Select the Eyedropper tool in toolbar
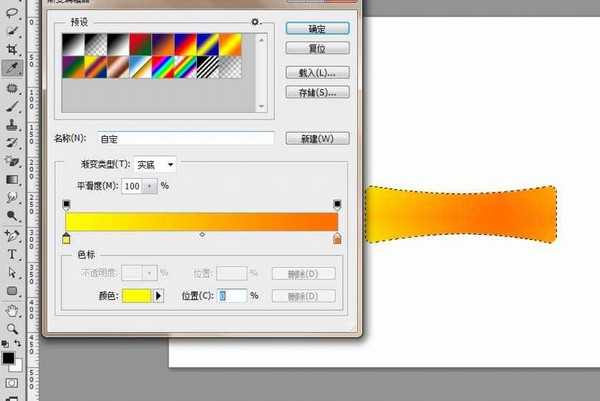The image size is (600, 401). pyautogui.click(x=14, y=68)
